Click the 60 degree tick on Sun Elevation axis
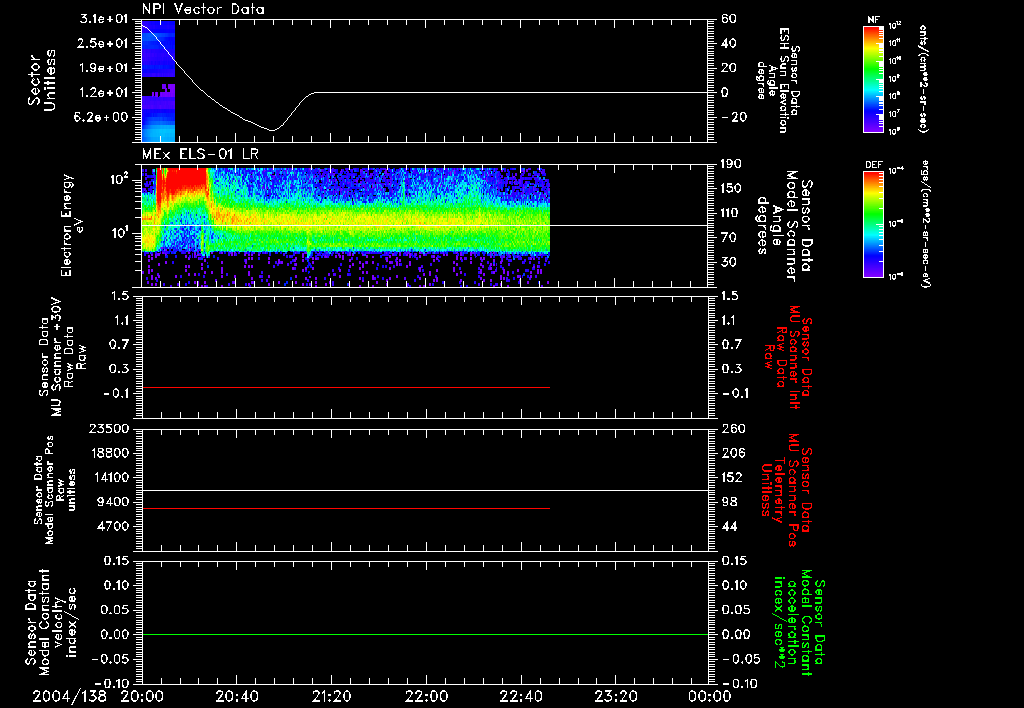1024x708 pixels. (x=729, y=19)
